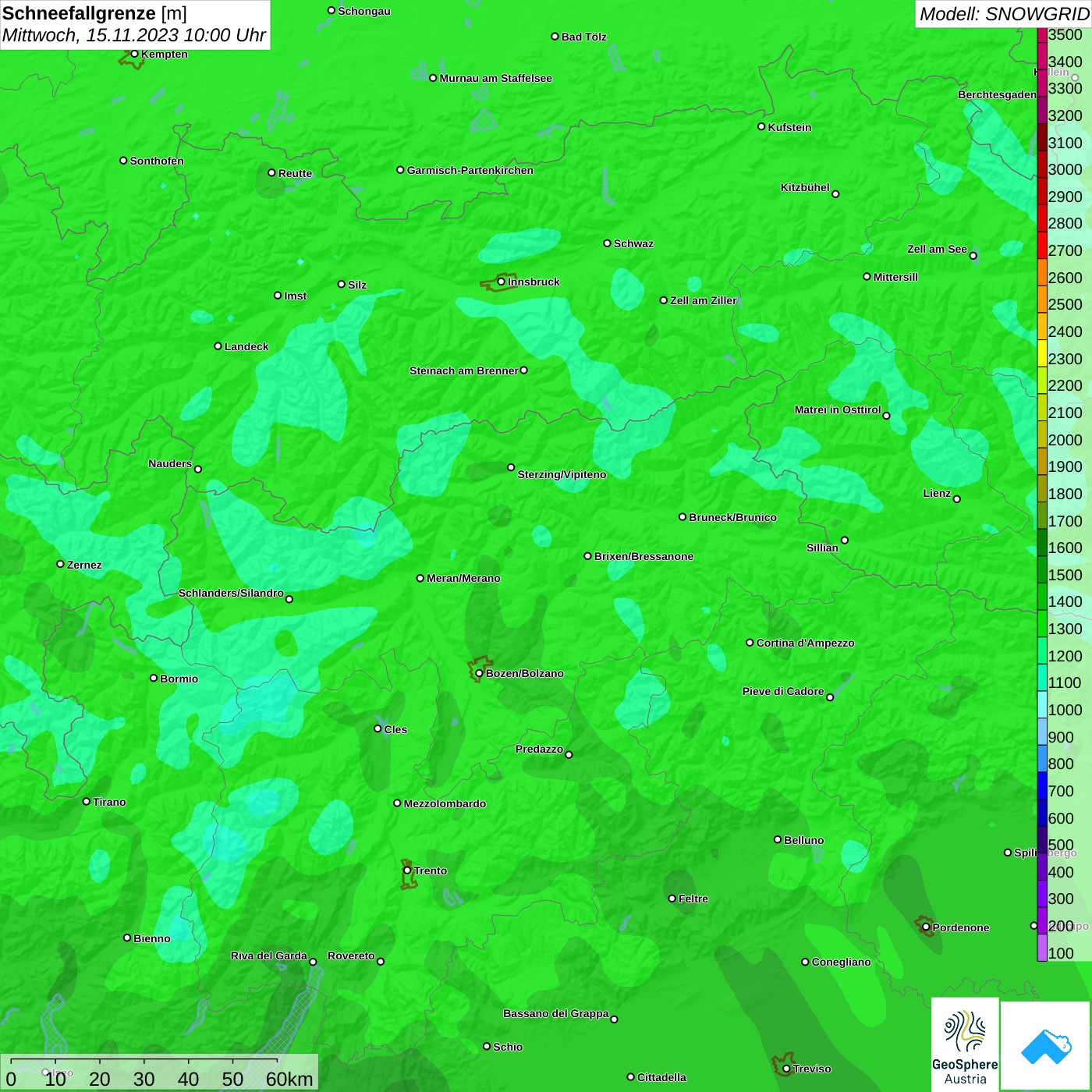Click the Schlanders/Silandro marker dot
The height and width of the screenshot is (1092, 1092).
[289, 599]
